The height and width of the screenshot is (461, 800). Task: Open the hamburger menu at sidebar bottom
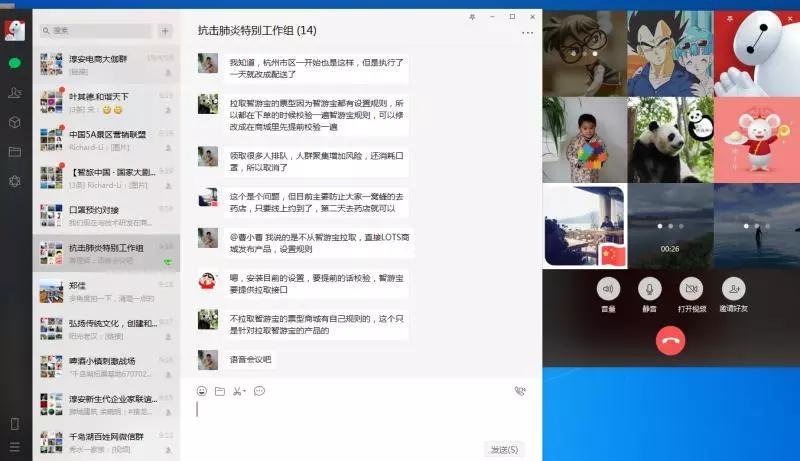point(15,447)
